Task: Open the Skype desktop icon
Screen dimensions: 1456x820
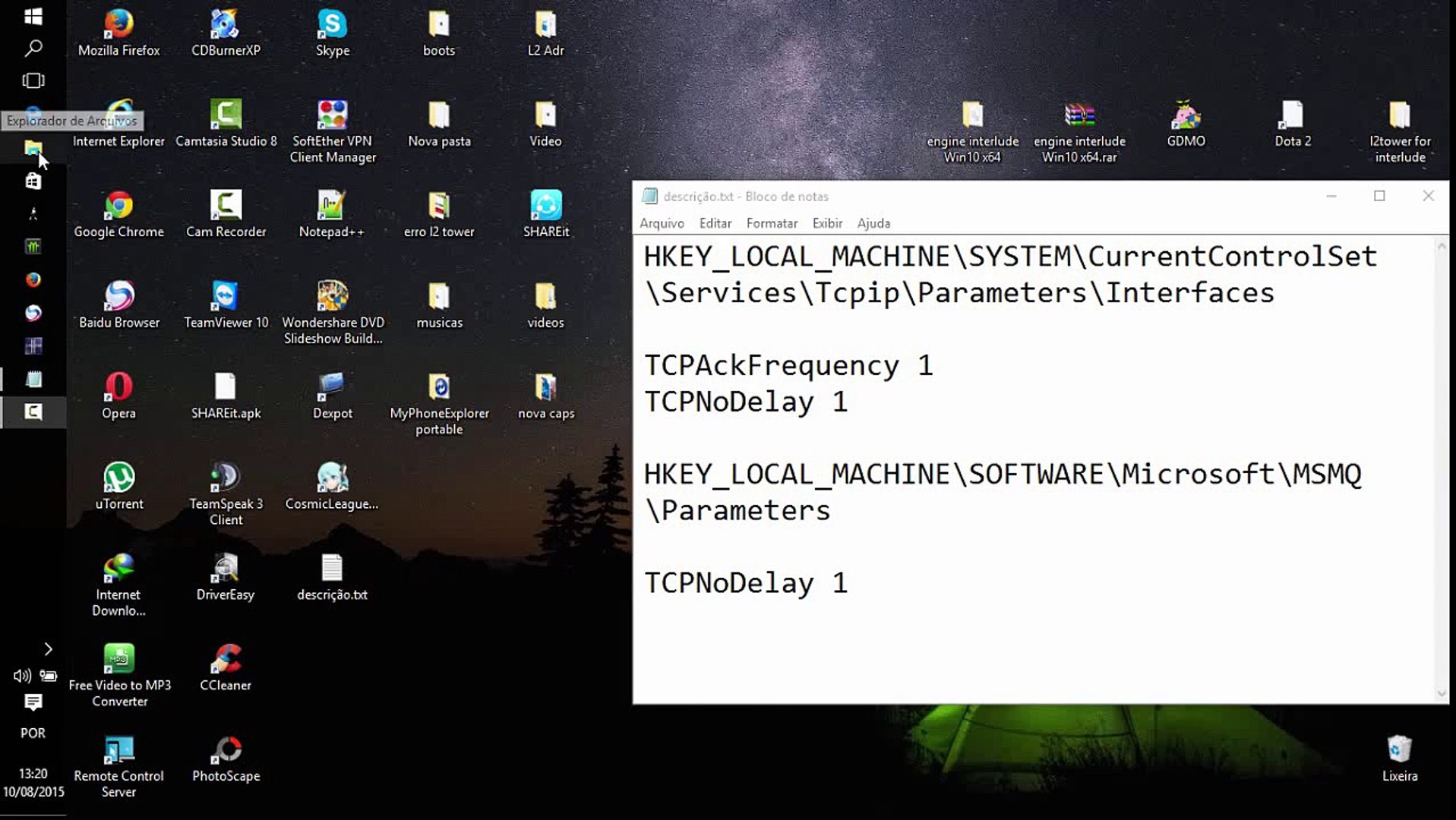Action: (332, 33)
